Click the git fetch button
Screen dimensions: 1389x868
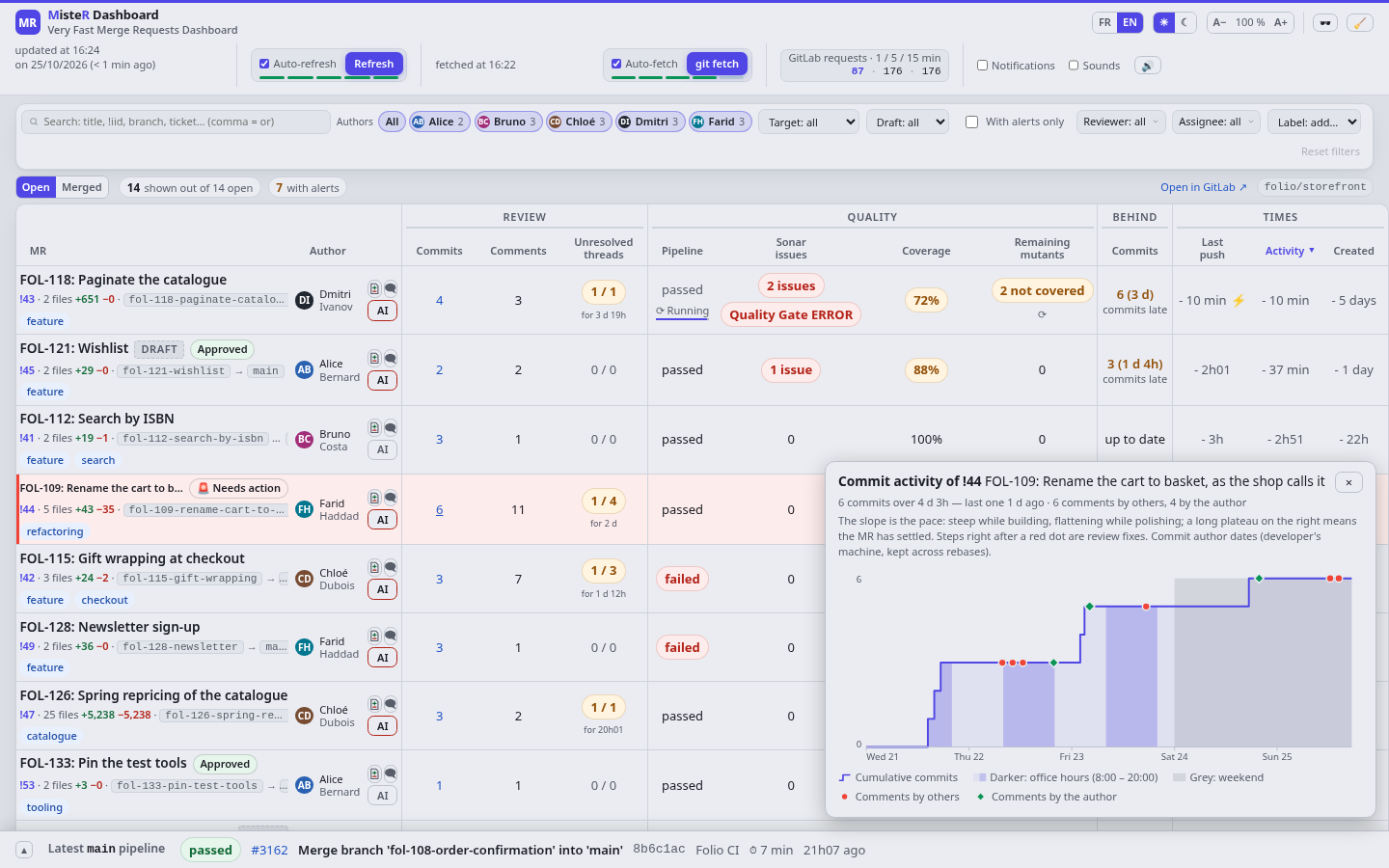pos(717,64)
